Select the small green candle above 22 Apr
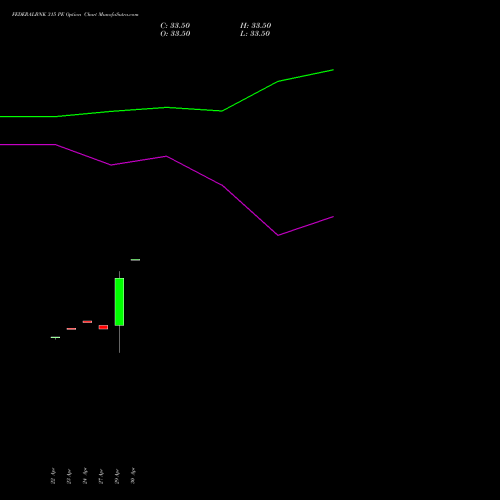This screenshot has width=500, height=500. pos(55,337)
